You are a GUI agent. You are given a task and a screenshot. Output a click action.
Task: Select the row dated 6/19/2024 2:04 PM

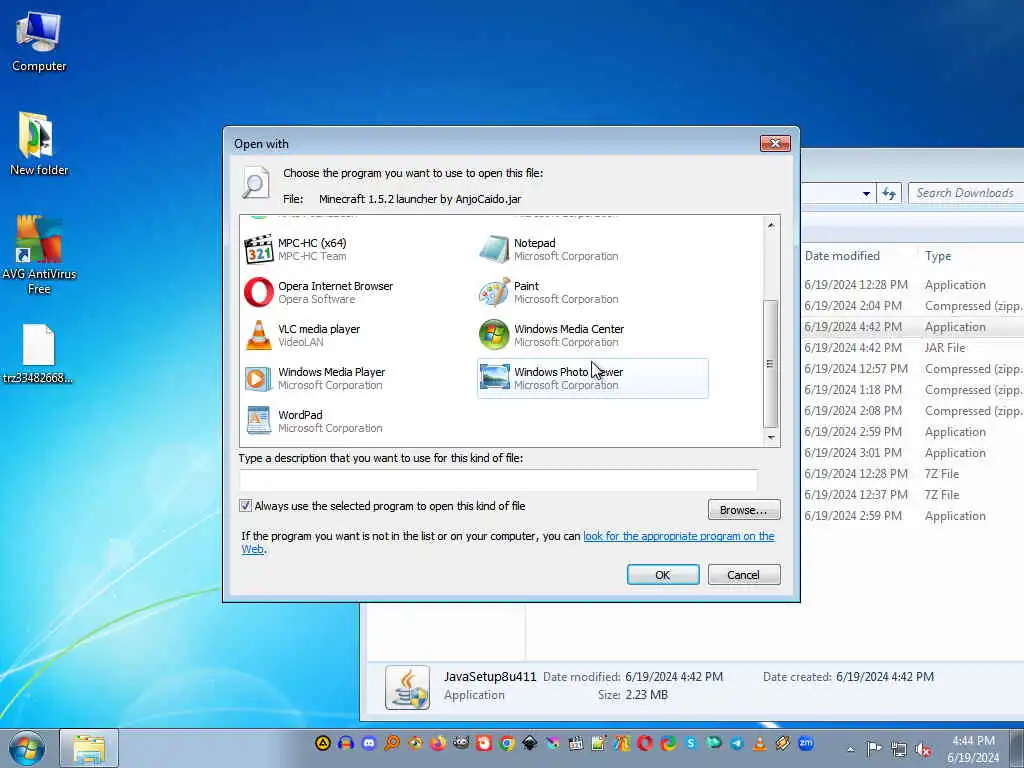coord(913,306)
